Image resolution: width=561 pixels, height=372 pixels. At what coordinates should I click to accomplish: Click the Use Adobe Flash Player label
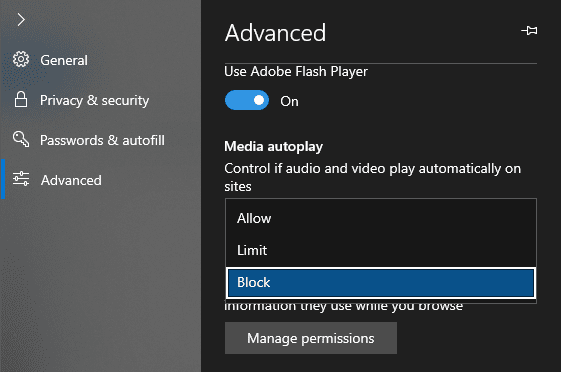[296, 72]
